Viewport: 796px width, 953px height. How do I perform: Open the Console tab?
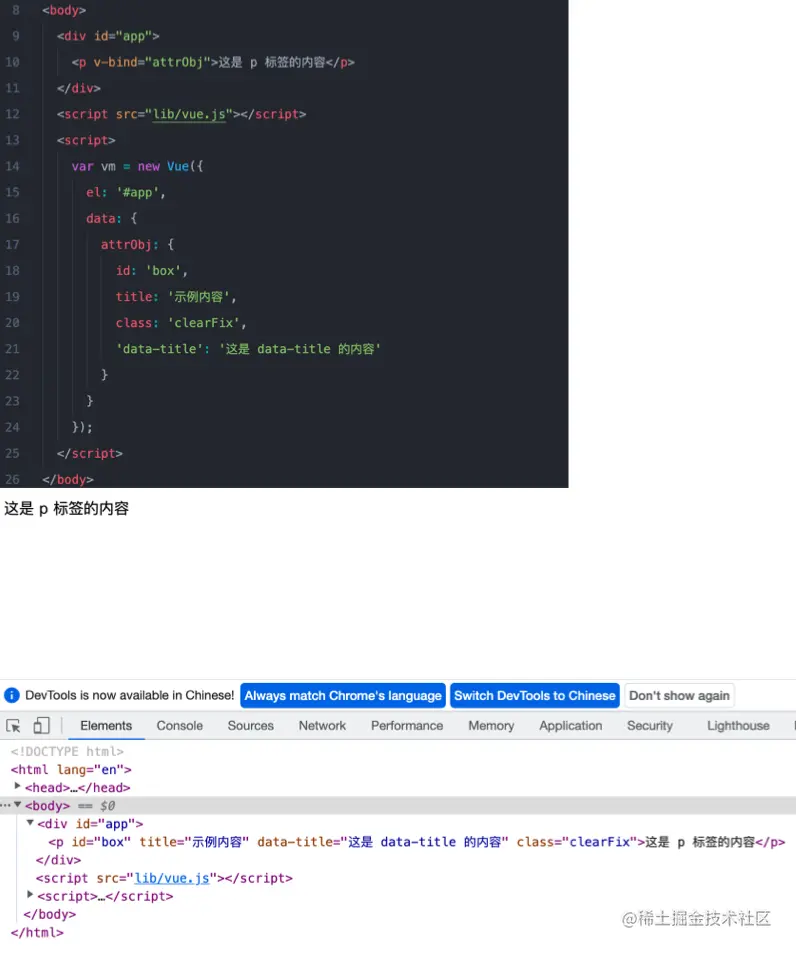click(x=179, y=726)
